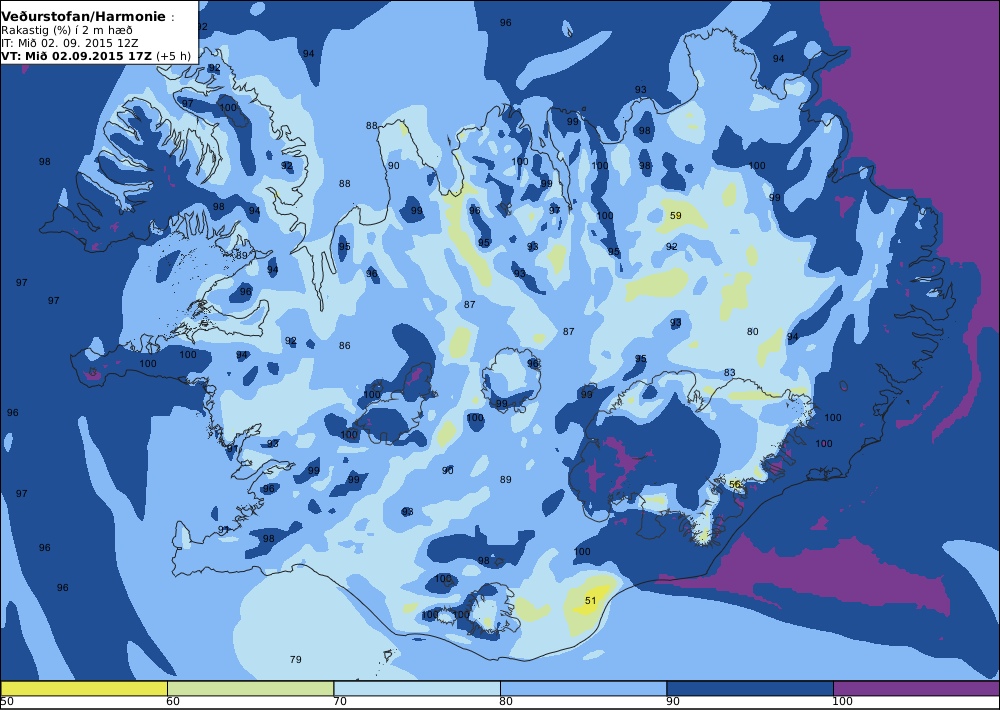Select the 'IT: Mið 02. 09. 2015 12Z' line

pos(70,43)
